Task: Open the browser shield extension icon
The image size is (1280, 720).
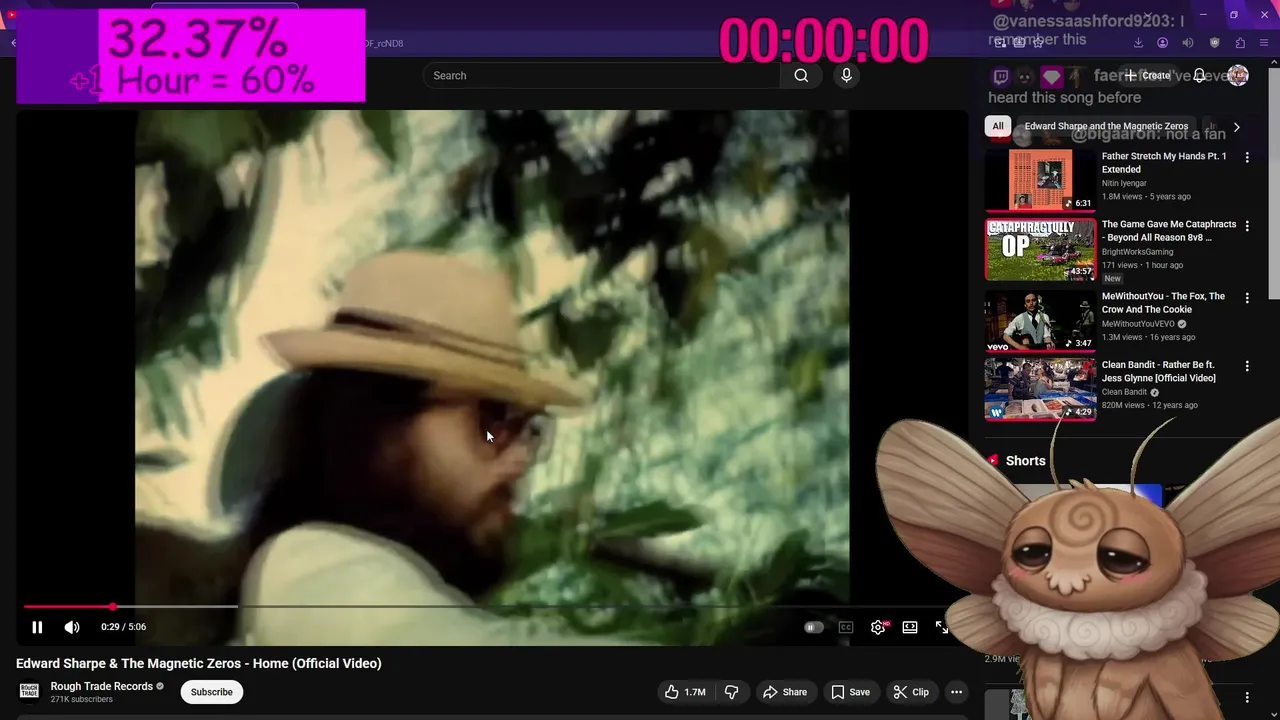Action: tap(1214, 43)
